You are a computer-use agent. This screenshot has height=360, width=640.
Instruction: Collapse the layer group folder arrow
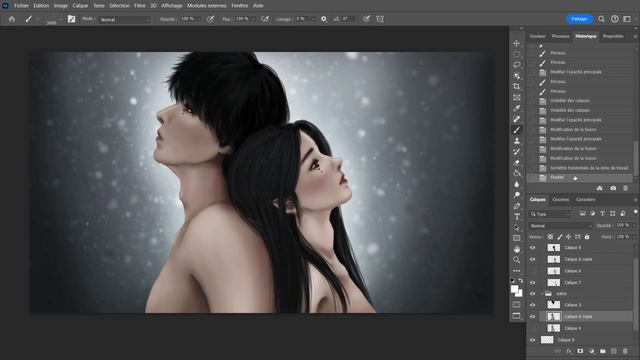pyautogui.click(x=542, y=294)
